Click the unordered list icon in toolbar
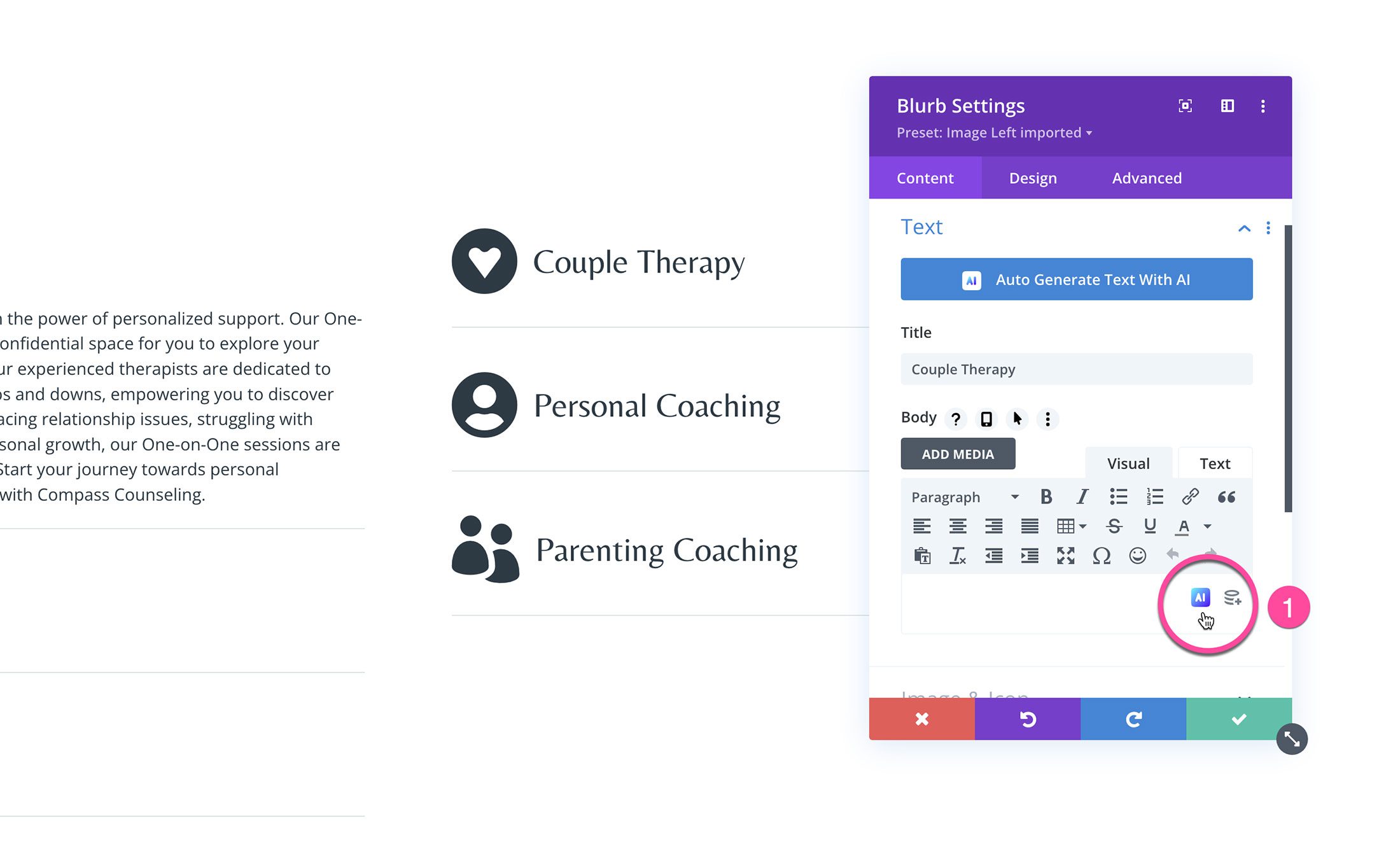 (1118, 496)
